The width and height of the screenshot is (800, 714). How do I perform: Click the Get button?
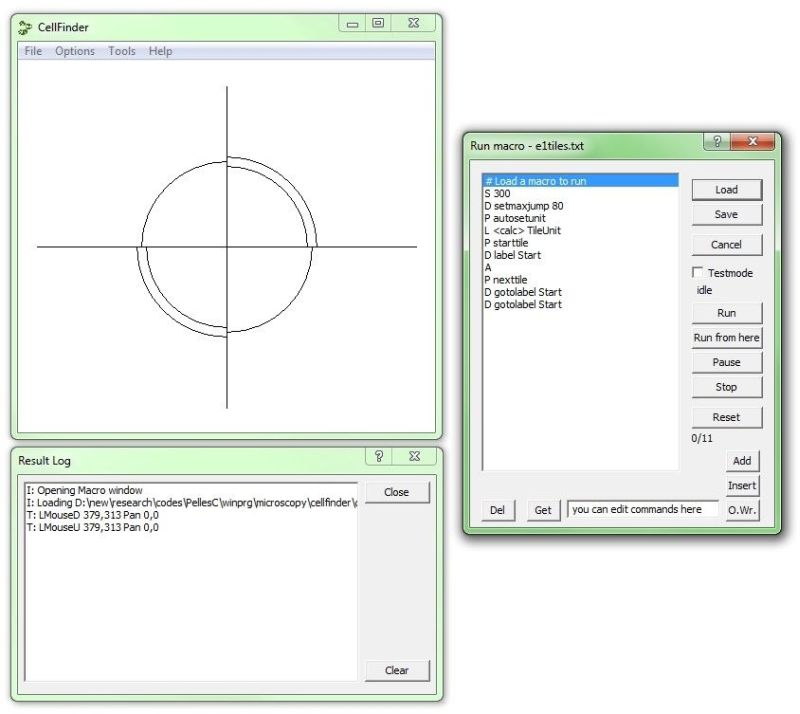tap(543, 510)
